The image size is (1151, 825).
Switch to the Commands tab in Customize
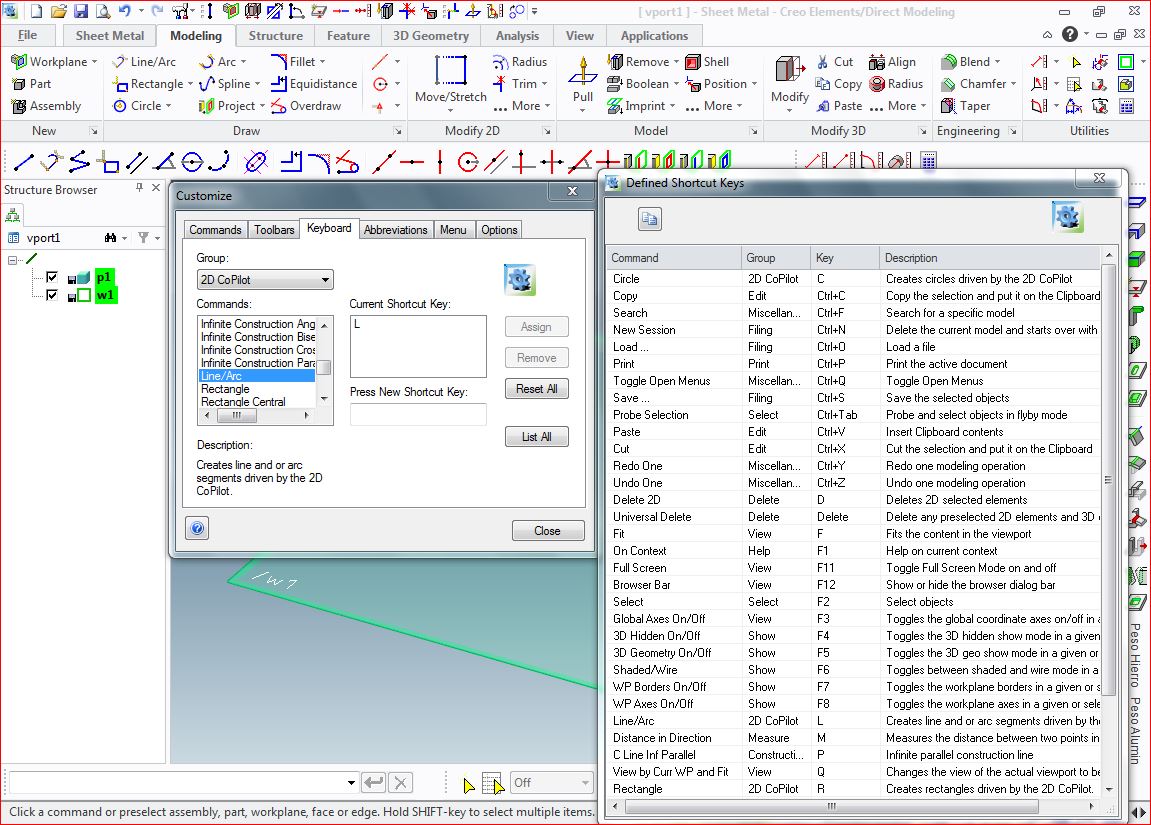[215, 230]
